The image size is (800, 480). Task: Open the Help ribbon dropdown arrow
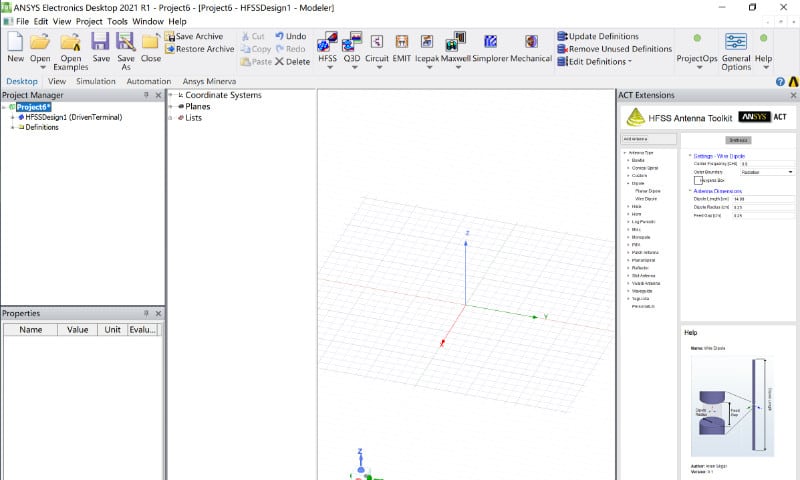click(x=766, y=67)
